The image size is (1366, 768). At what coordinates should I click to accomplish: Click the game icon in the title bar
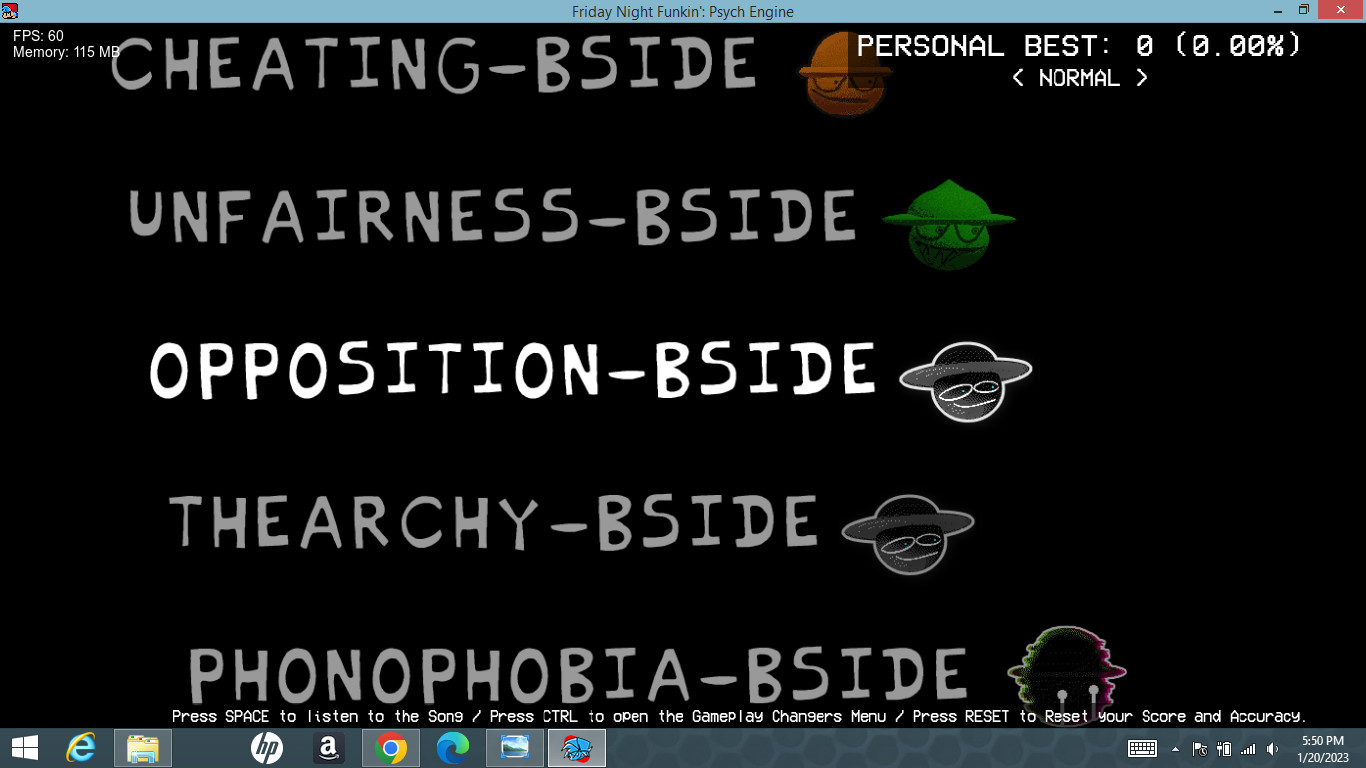pos(11,11)
